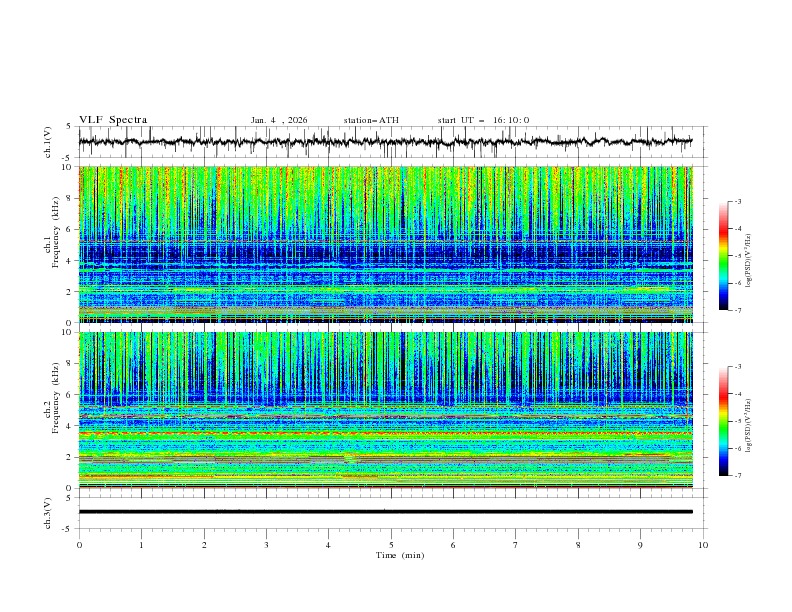This screenshot has height=612, width=792.
Task: Click the flat black ch.3 voltage trace
Action: click(x=385, y=512)
